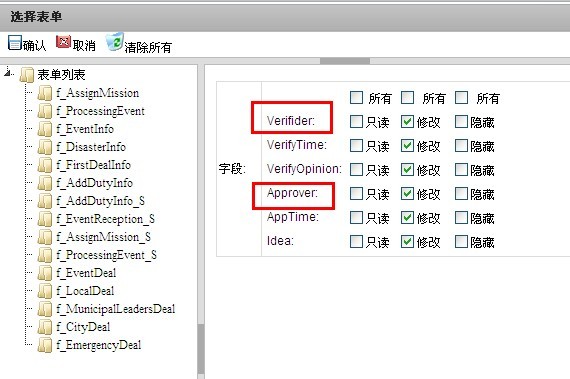
Task: Tick 只读 for VerifyTime field
Action: 356,146
